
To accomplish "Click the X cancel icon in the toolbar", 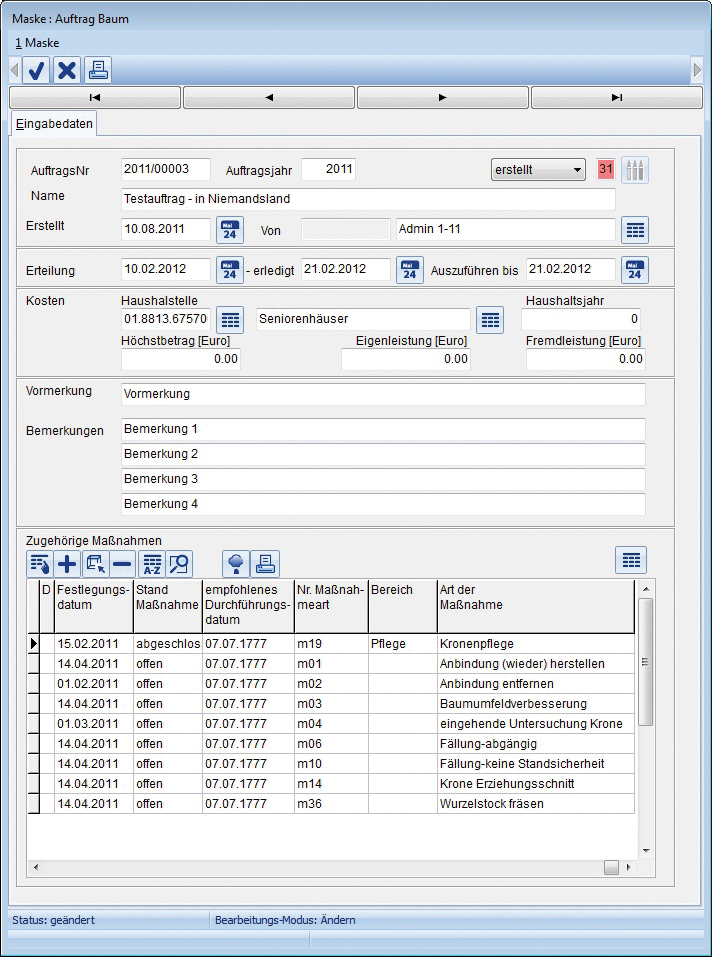I will [x=67, y=70].
